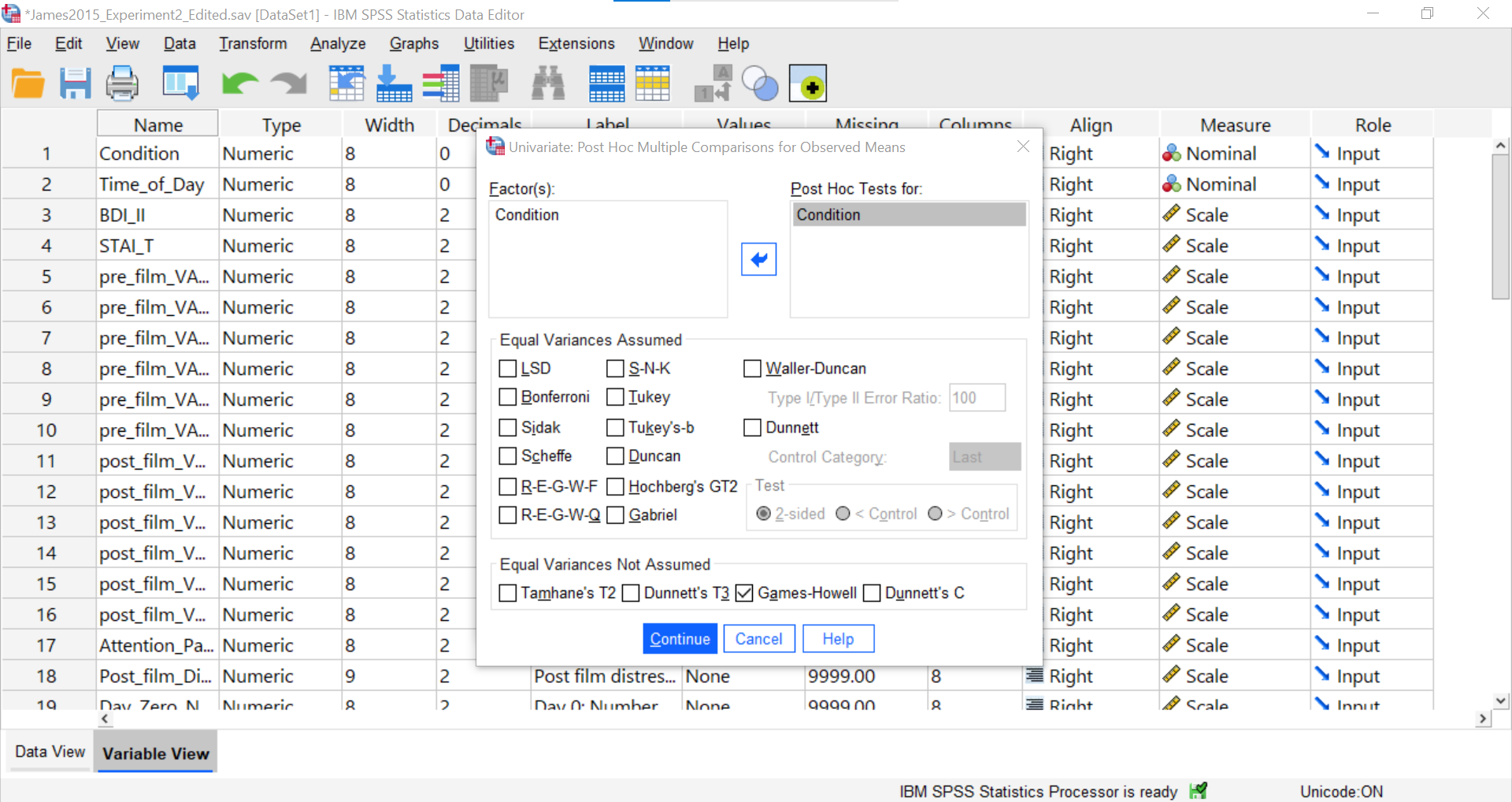Save the document with the floppy icon

(x=76, y=84)
